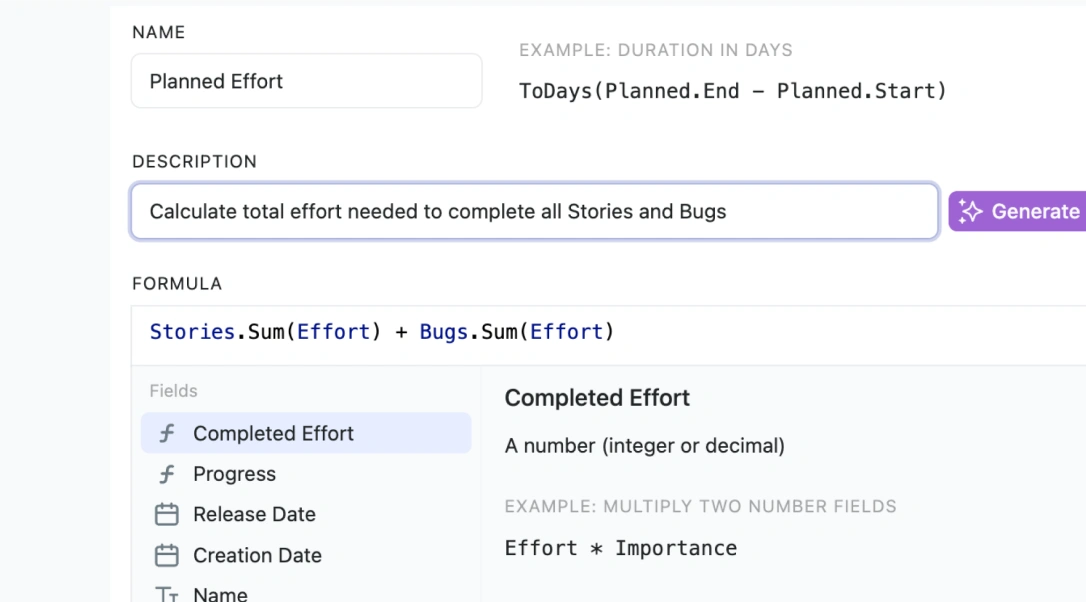Place cursor at the plus operator in formula
1086x602 pixels.
click(x=401, y=332)
